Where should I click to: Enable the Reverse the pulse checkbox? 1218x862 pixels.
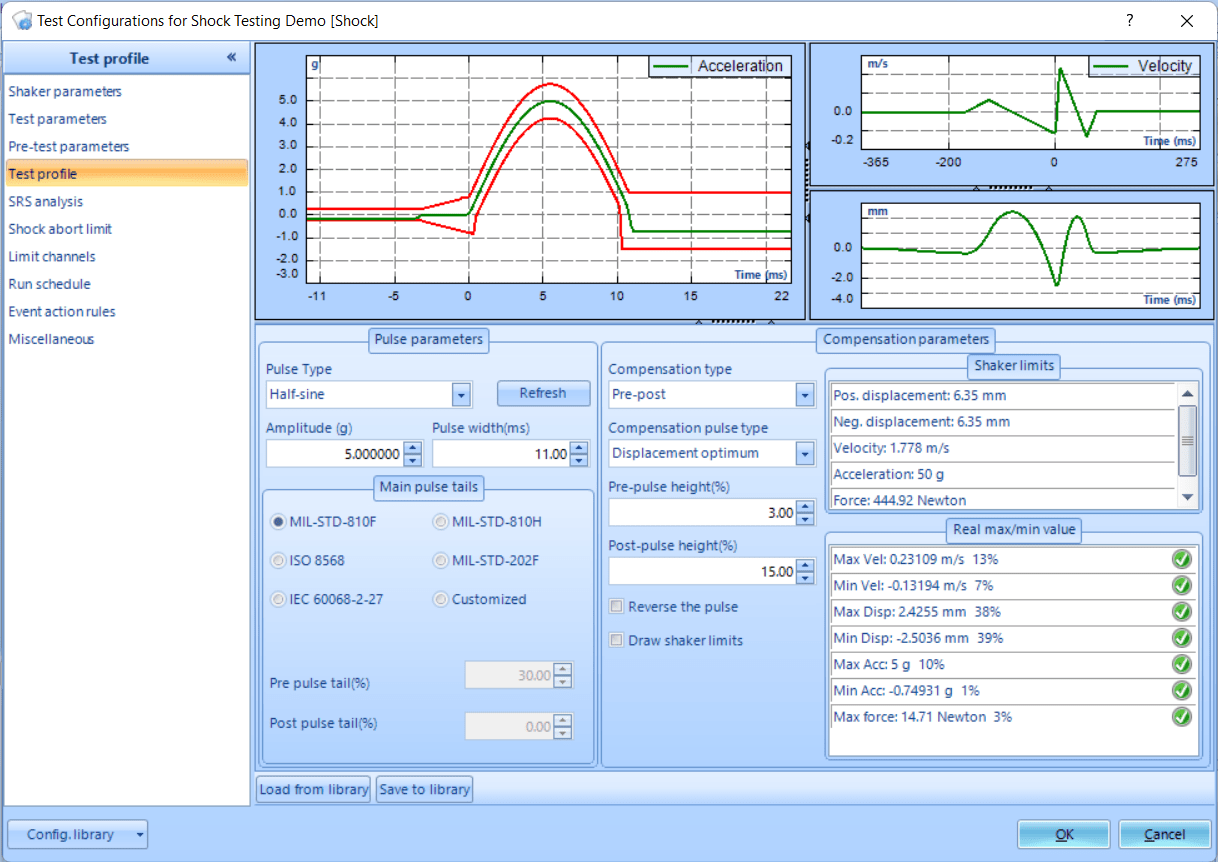[617, 607]
